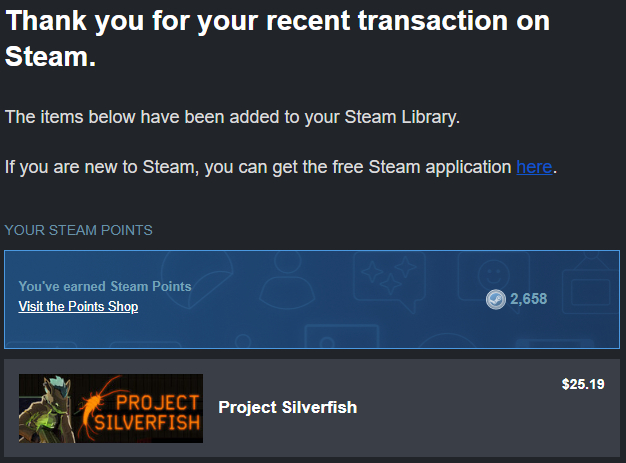
Task: Open the Project Silverfish game thumbnail
Action: tap(111, 408)
